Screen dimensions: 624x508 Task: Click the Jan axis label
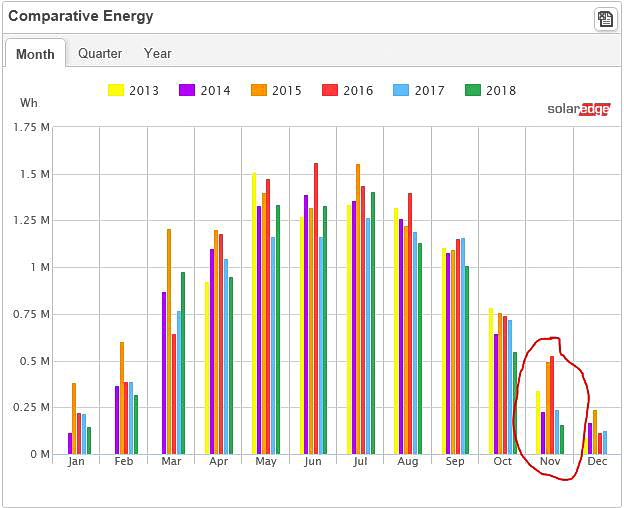tap(76, 461)
